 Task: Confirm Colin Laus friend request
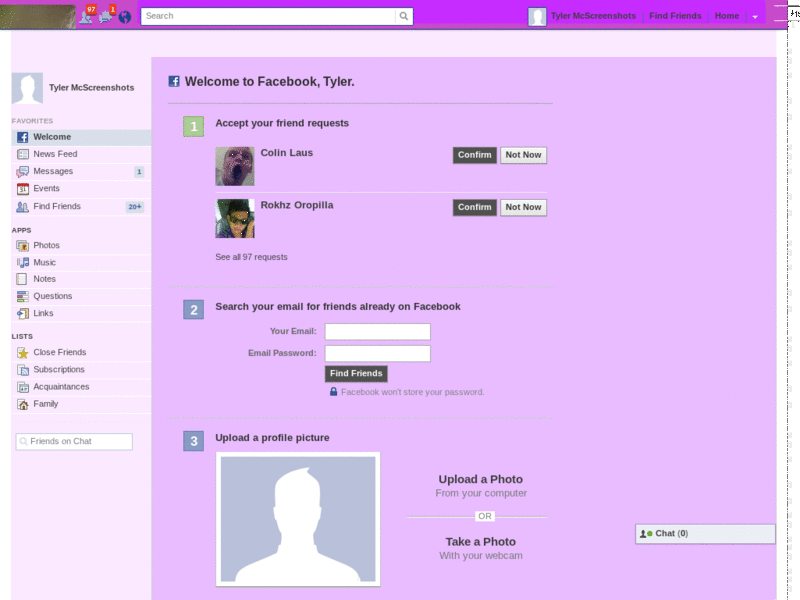474,155
